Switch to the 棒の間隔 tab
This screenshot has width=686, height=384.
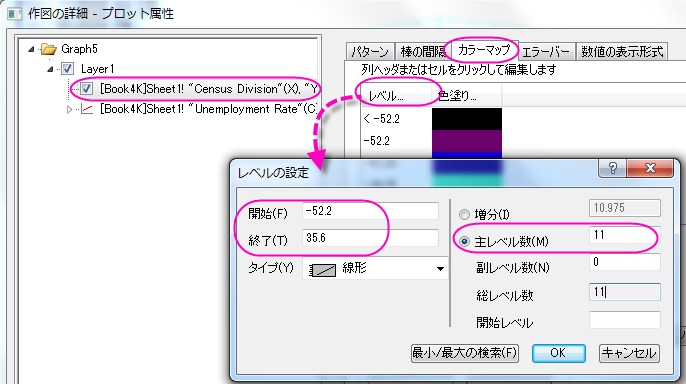click(422, 52)
